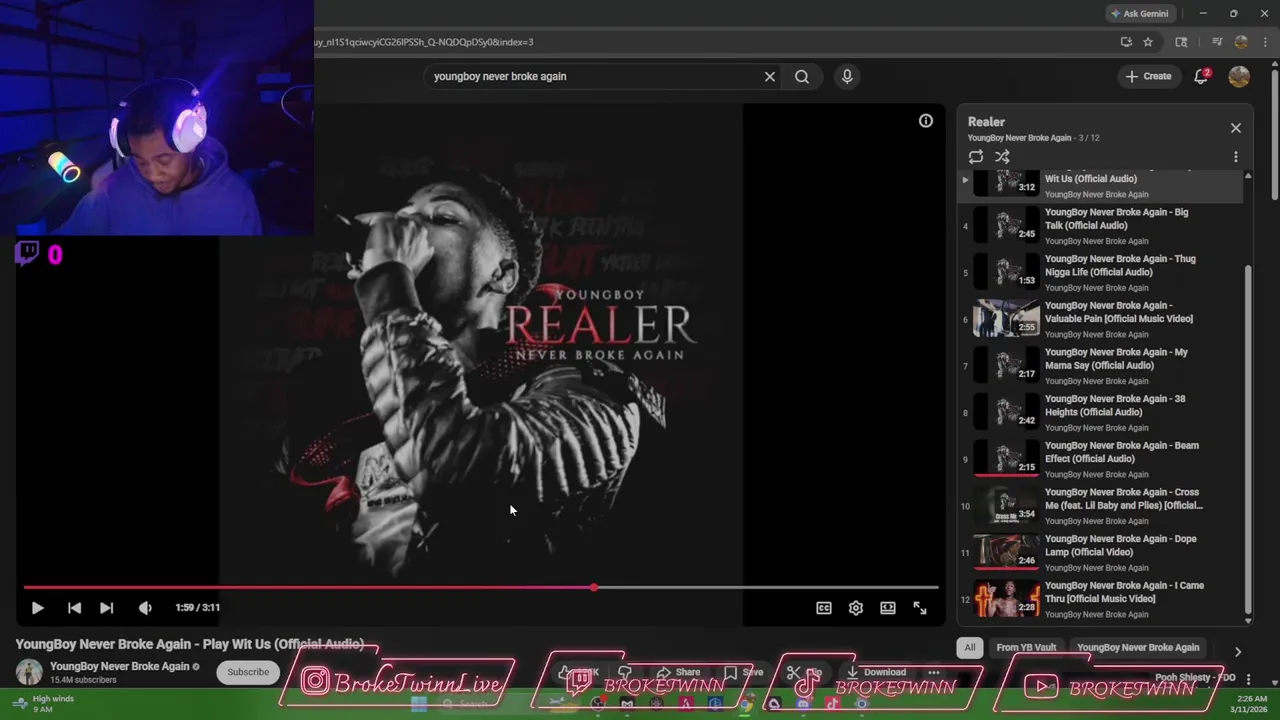Play Cross Me feat. Lil Baby and Plies
The height and width of the screenshot is (720, 1280).
[x=1100, y=505]
